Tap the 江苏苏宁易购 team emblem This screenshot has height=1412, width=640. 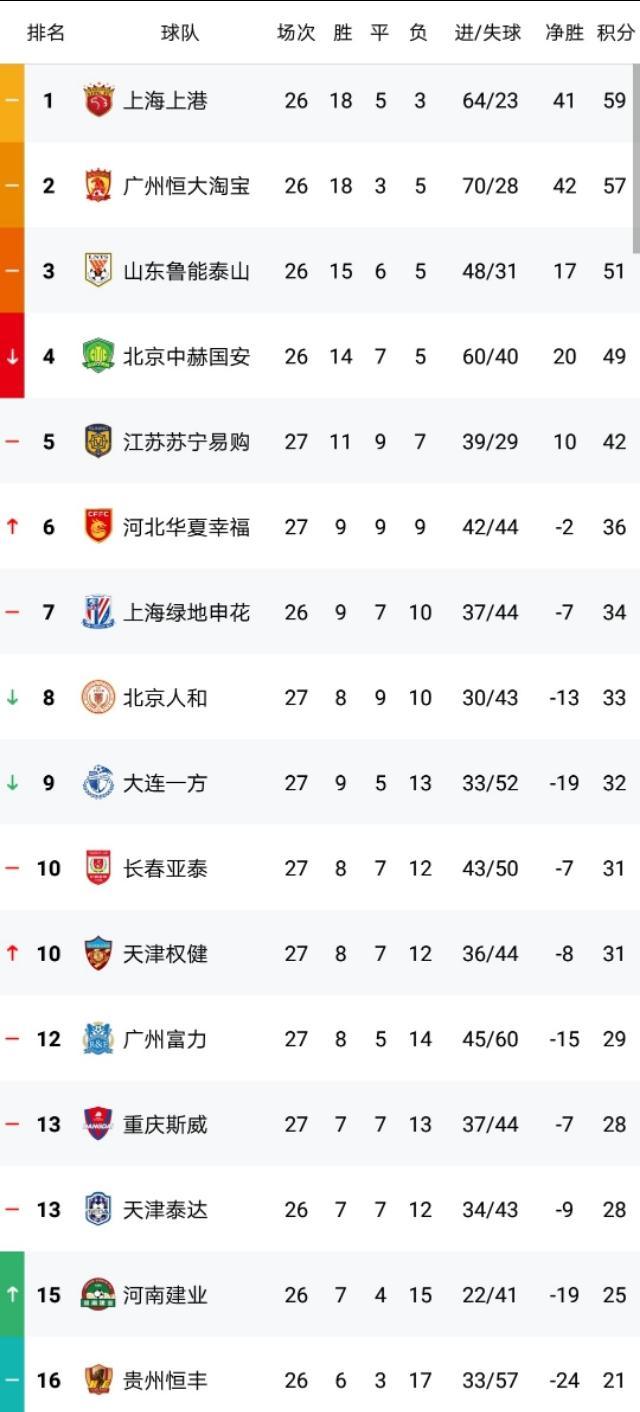(x=98, y=442)
